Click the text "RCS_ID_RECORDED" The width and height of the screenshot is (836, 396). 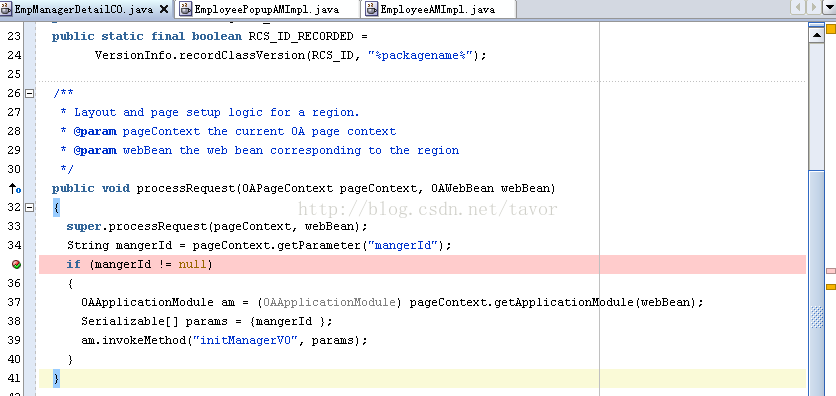(301, 36)
